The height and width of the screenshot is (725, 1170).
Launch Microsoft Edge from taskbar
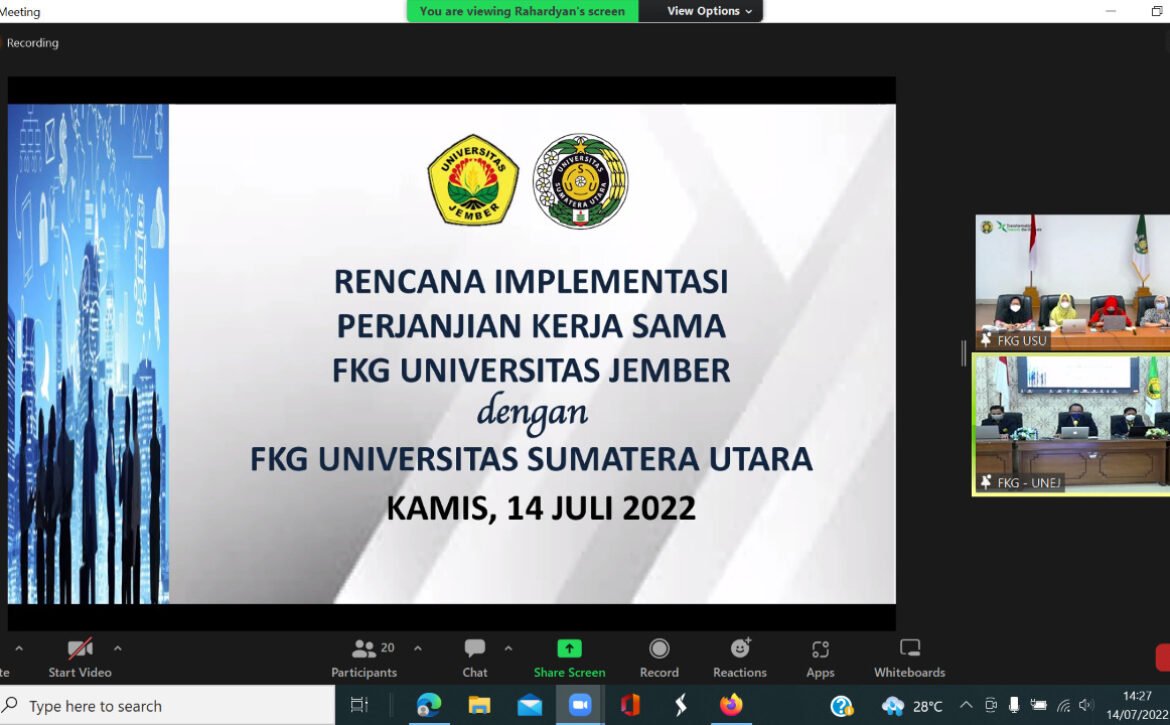coord(429,705)
